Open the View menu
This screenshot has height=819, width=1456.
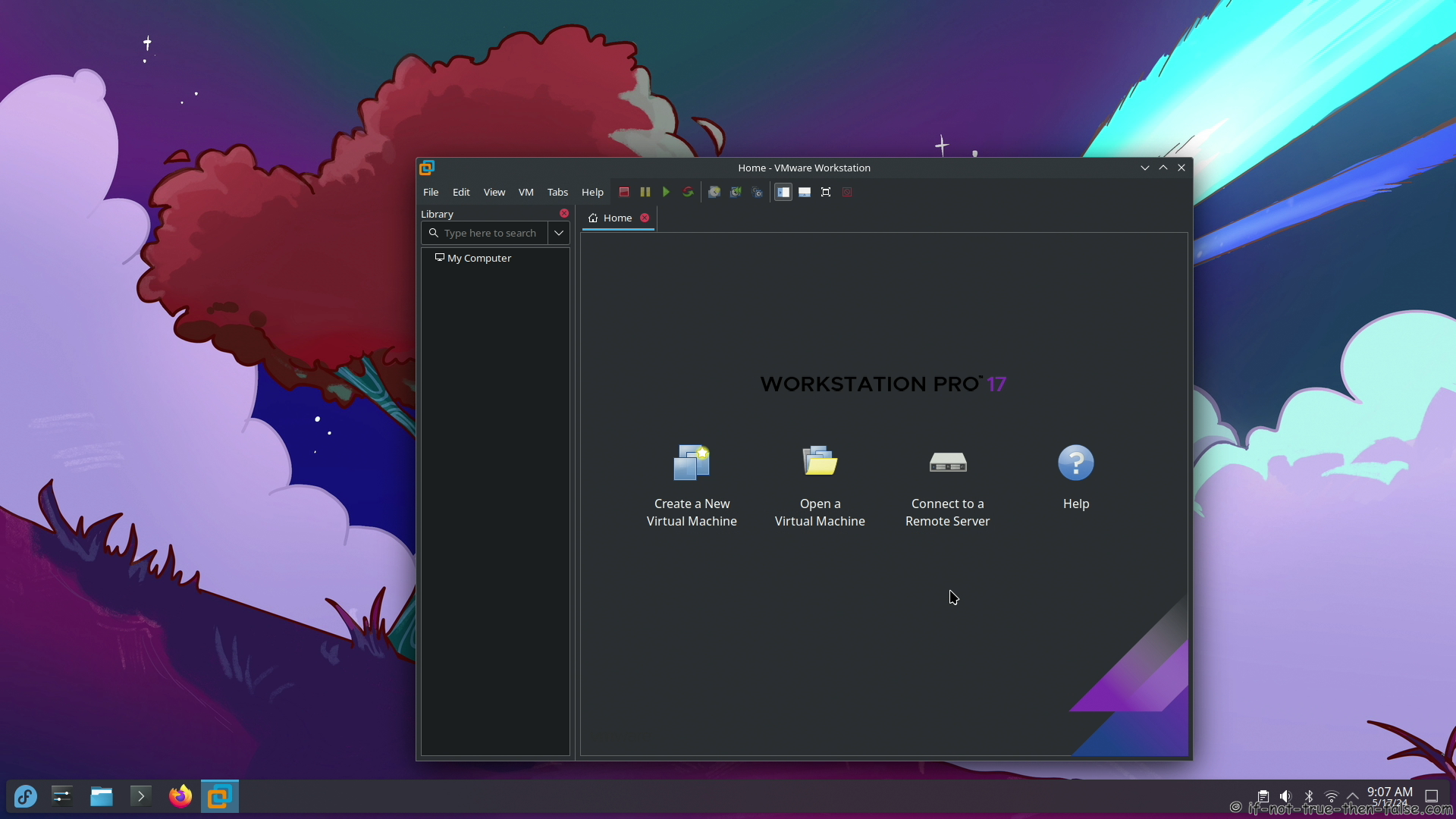[x=494, y=192]
